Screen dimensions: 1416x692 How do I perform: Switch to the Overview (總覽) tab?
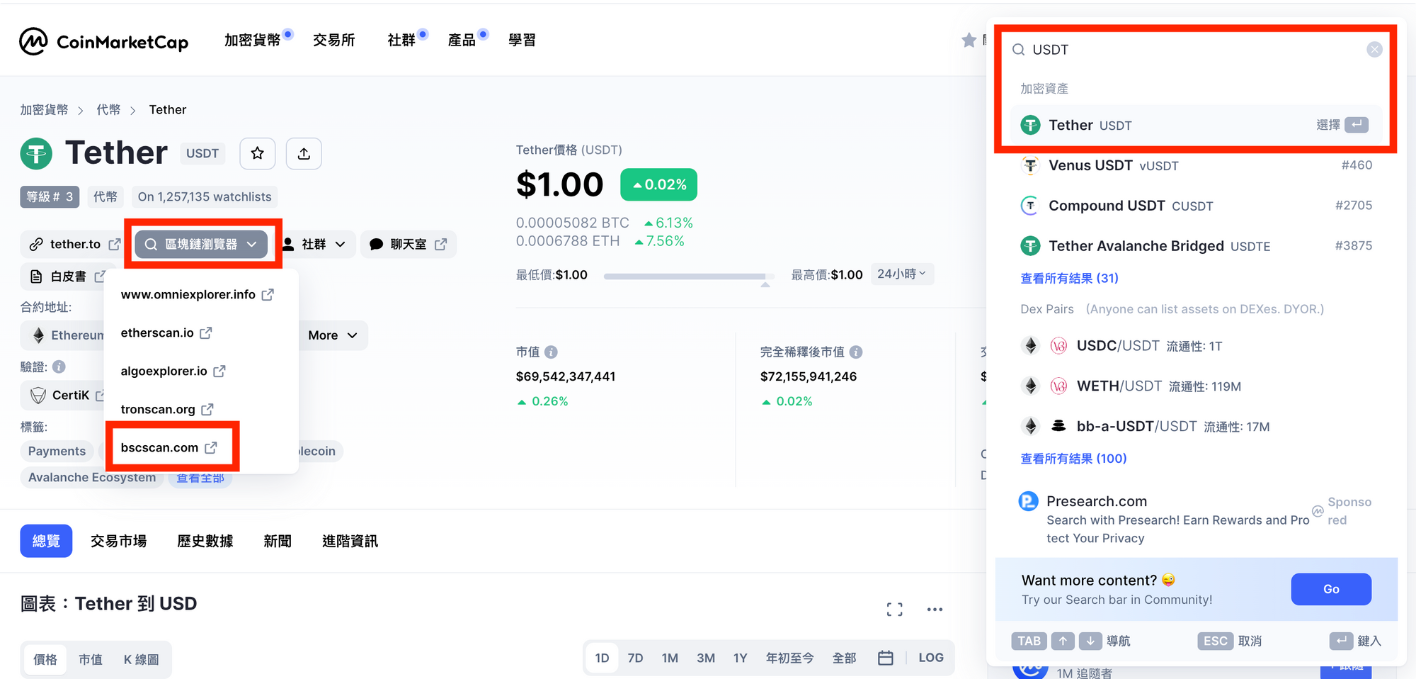click(x=46, y=541)
